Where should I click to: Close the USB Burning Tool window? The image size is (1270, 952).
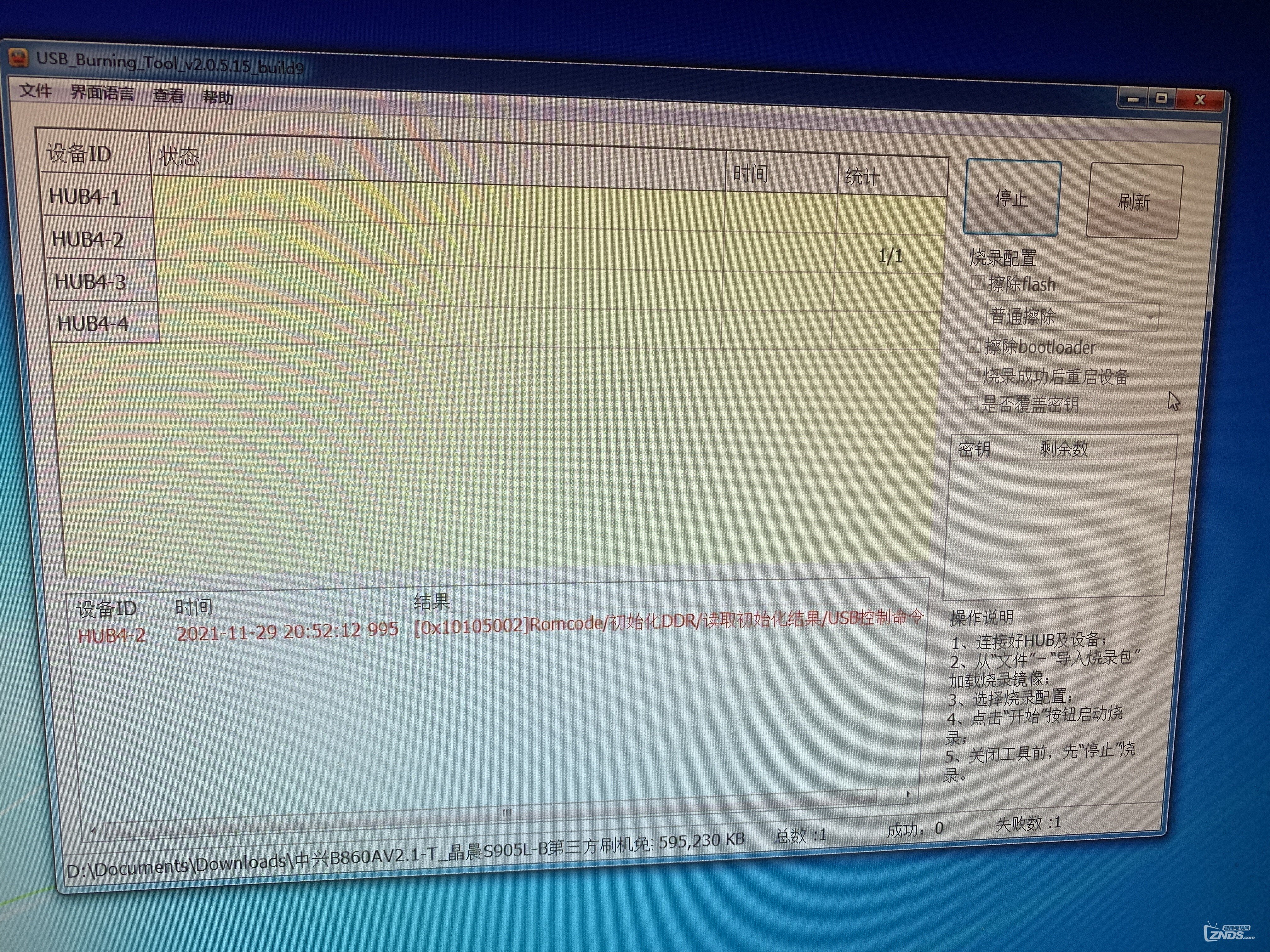[x=1199, y=99]
